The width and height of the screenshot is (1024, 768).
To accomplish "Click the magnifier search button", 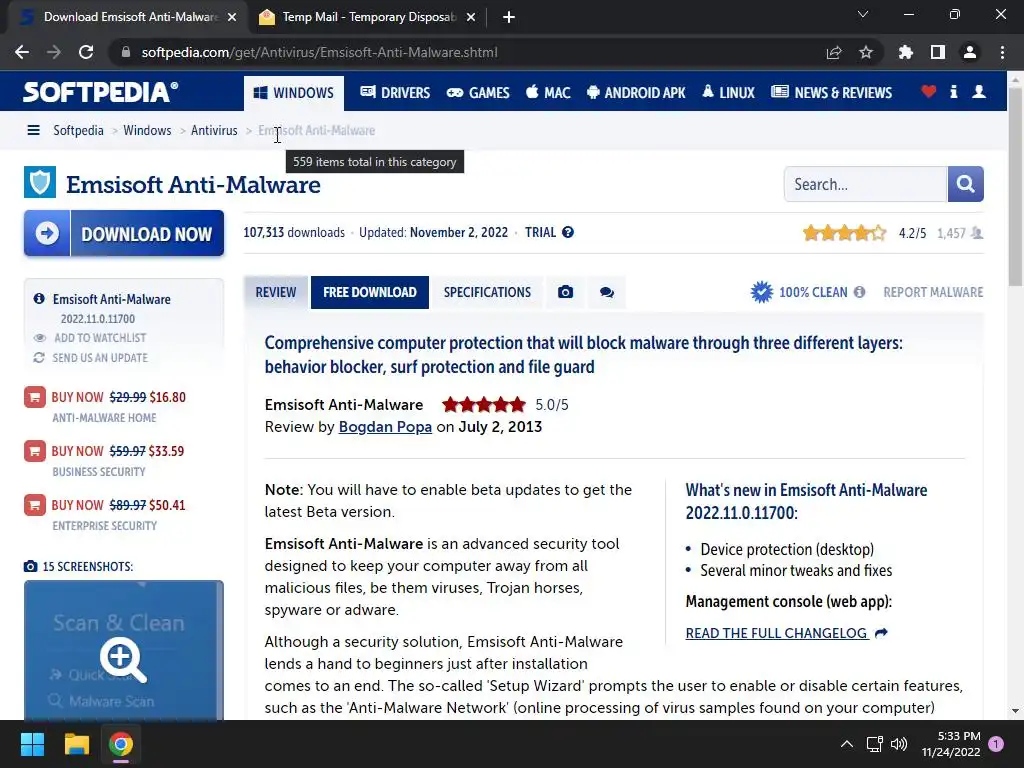I will click(x=965, y=184).
